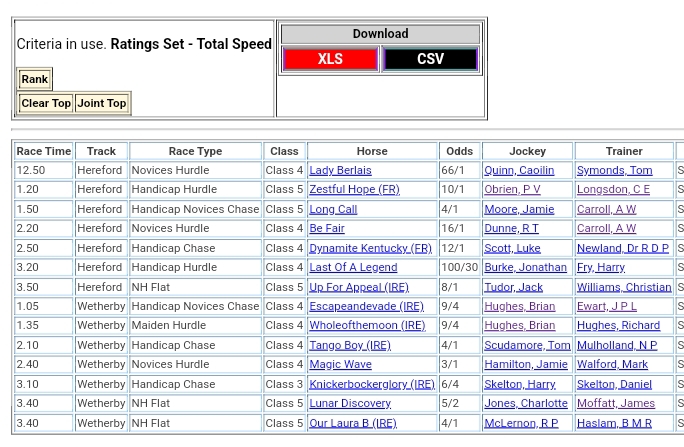Open trainer Haslam, B M R link
Viewport: 684px width, 447px height.
click(x=614, y=423)
